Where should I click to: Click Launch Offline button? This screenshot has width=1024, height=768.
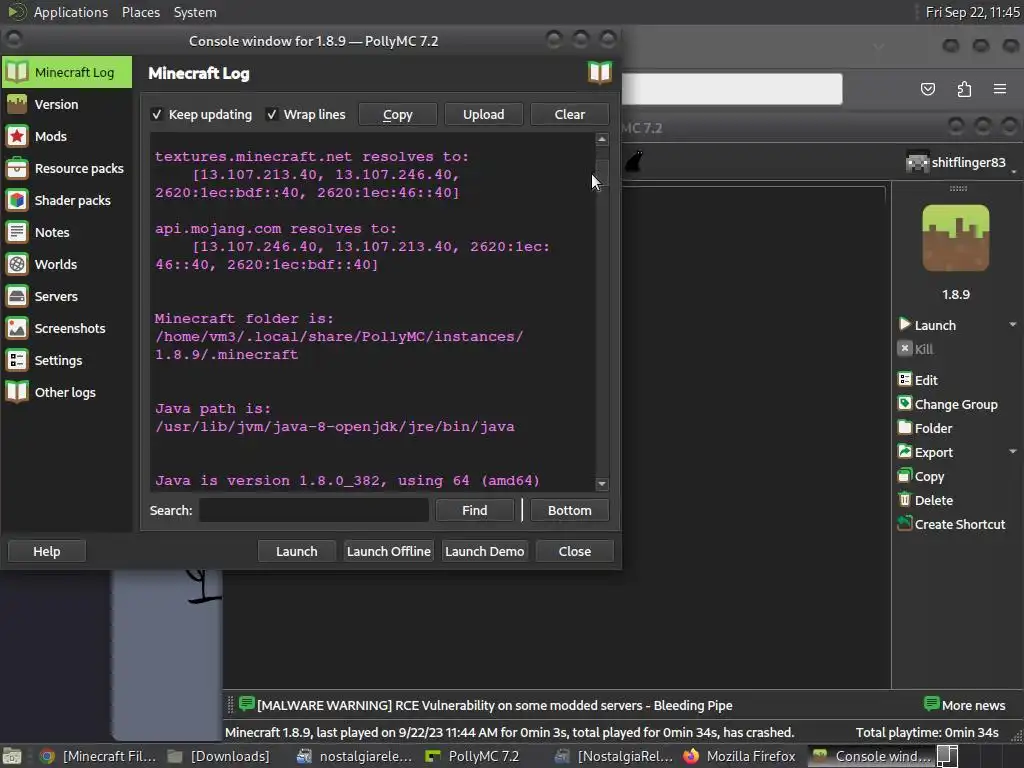pyautogui.click(x=389, y=551)
